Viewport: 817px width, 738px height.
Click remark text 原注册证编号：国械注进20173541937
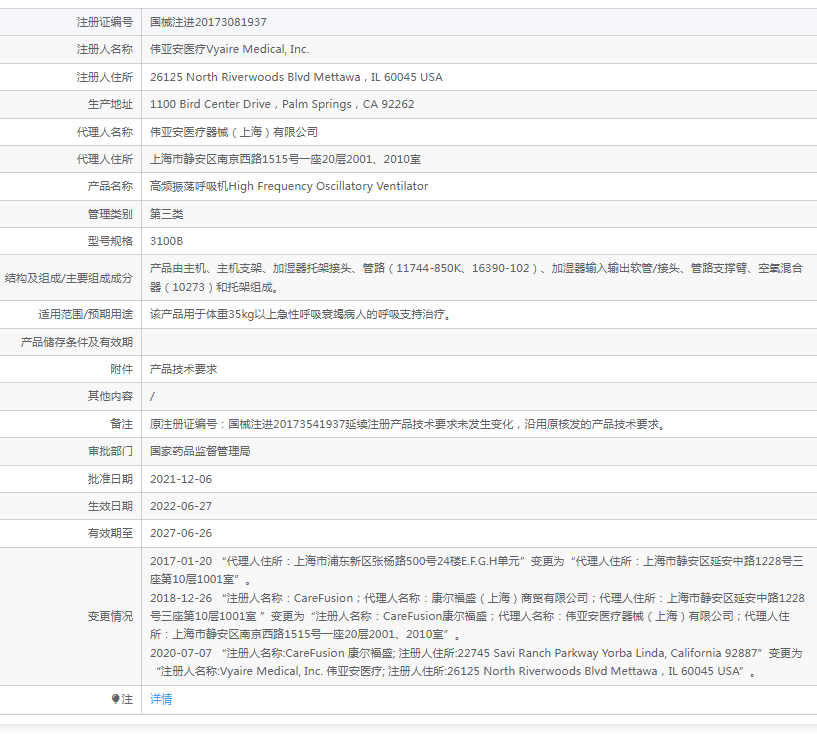(407, 424)
